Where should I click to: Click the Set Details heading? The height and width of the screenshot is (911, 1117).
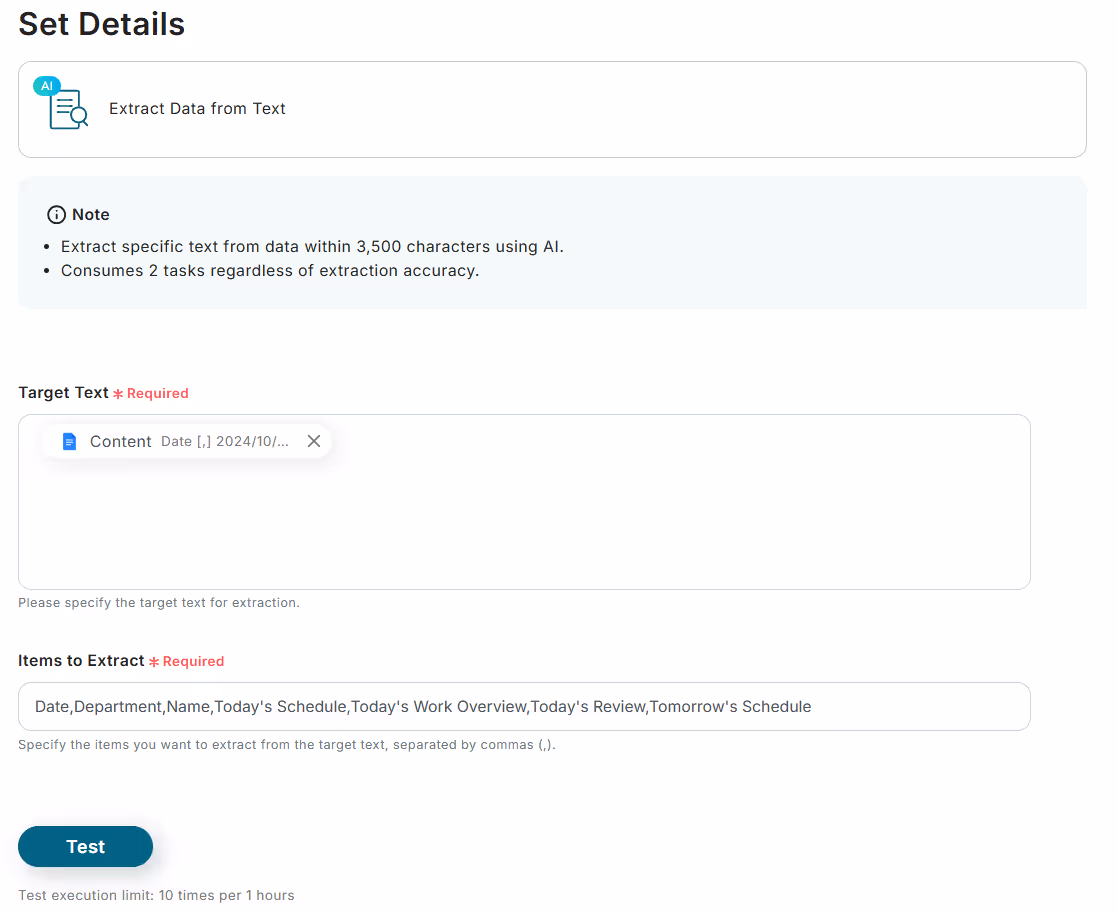tap(102, 24)
